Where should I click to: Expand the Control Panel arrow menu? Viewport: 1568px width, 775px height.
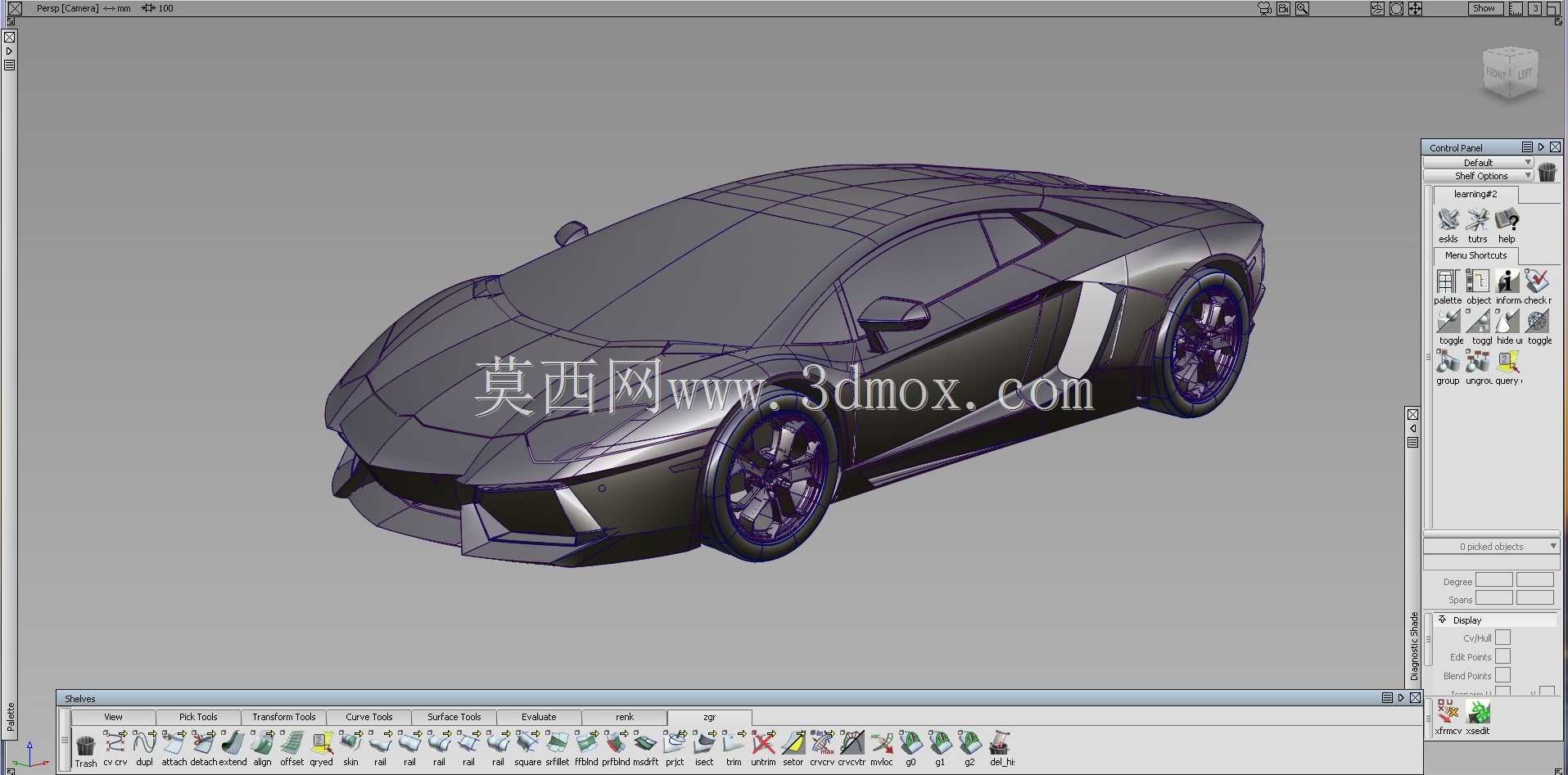pyautogui.click(x=1541, y=147)
